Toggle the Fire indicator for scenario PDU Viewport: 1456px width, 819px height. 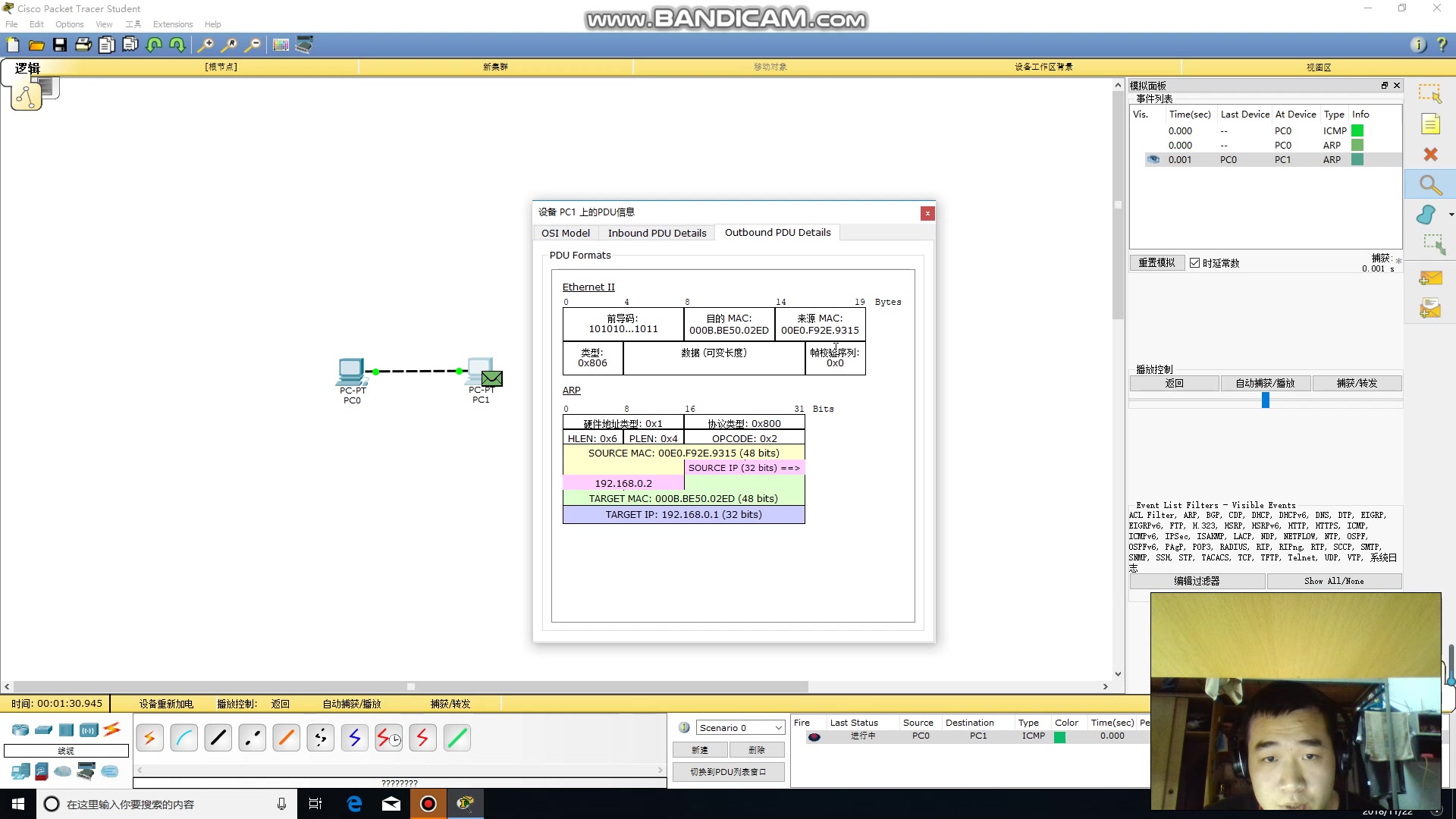click(x=814, y=736)
